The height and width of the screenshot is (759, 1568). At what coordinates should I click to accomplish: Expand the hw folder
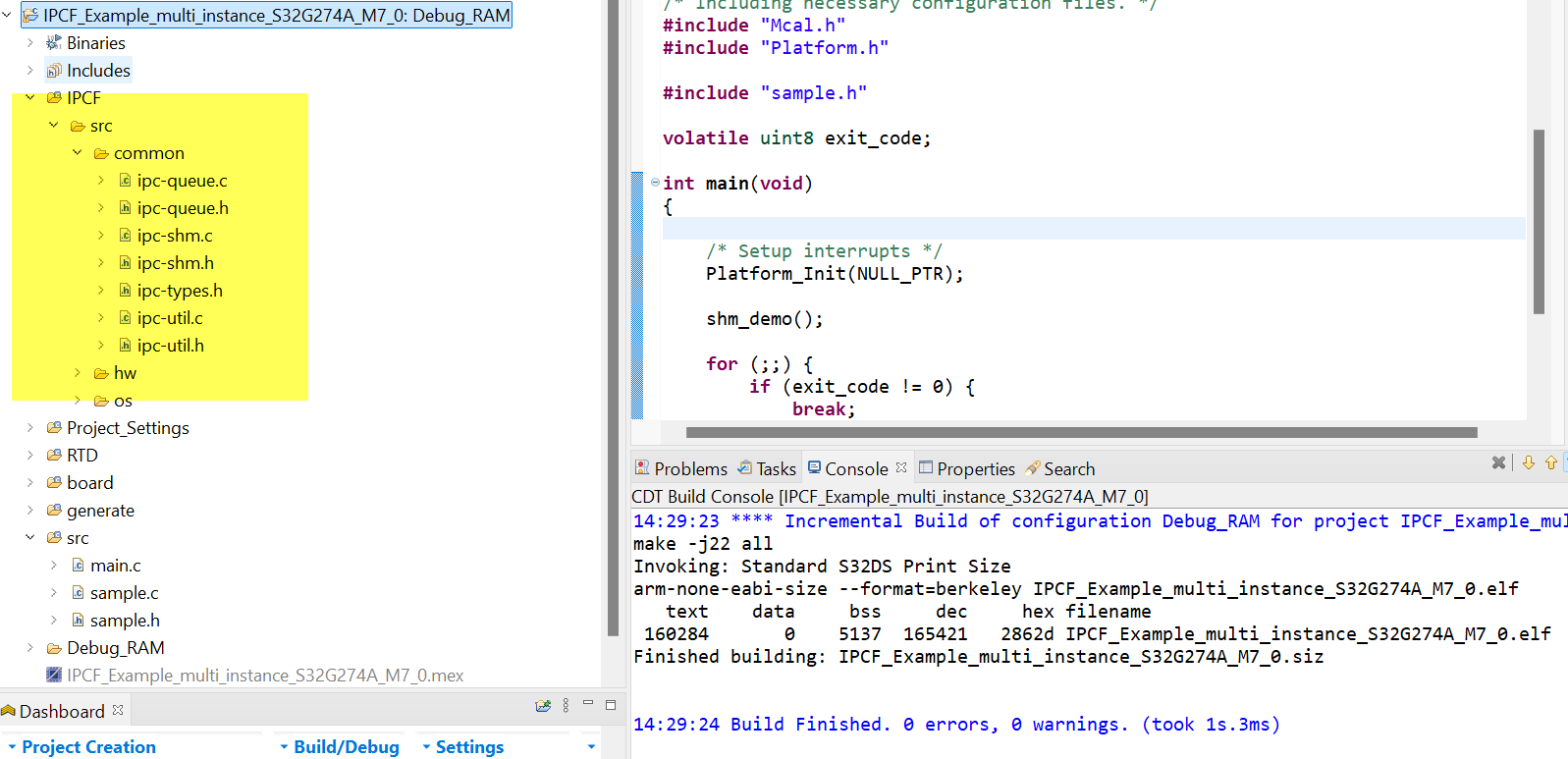[x=77, y=372]
